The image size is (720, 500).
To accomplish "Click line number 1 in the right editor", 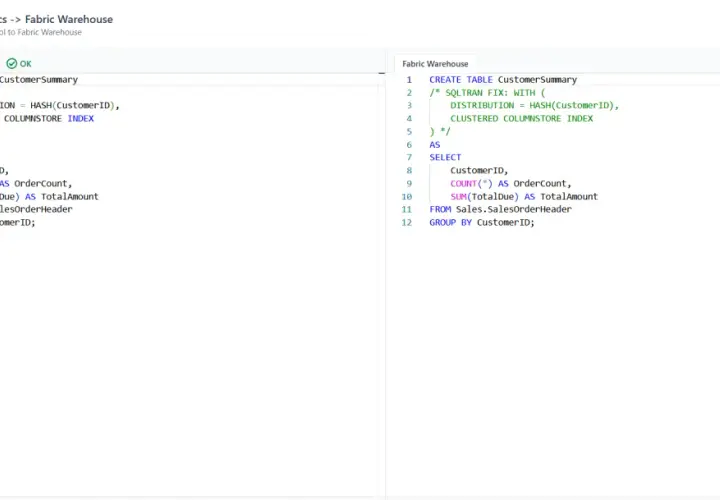I will click(x=409, y=79).
